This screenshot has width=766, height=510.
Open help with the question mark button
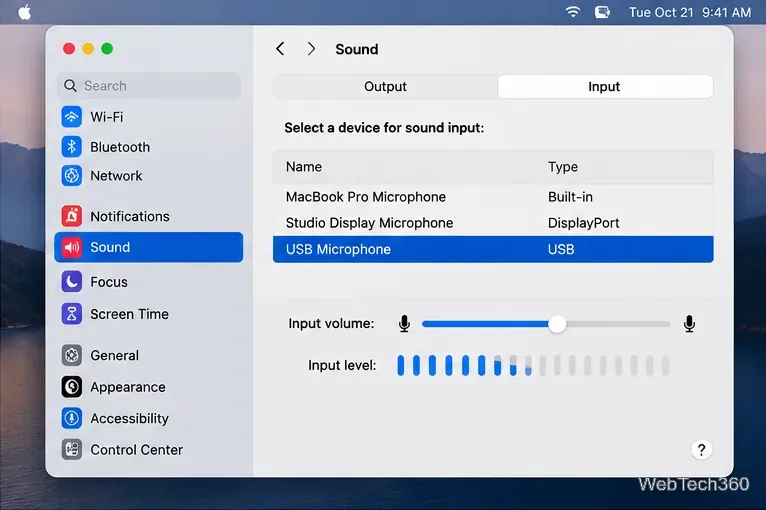point(702,449)
